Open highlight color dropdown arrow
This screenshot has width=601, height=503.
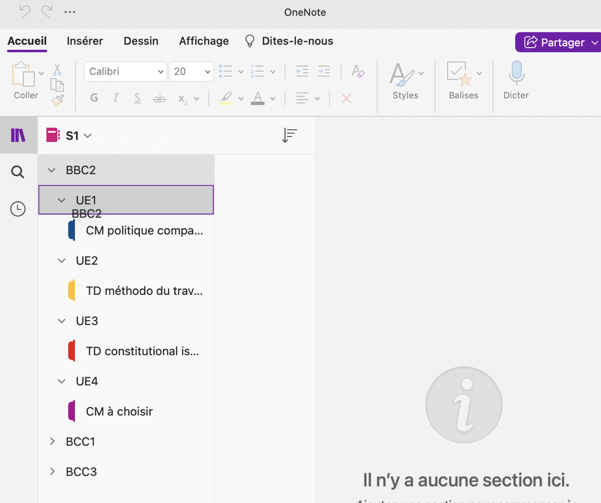point(241,99)
